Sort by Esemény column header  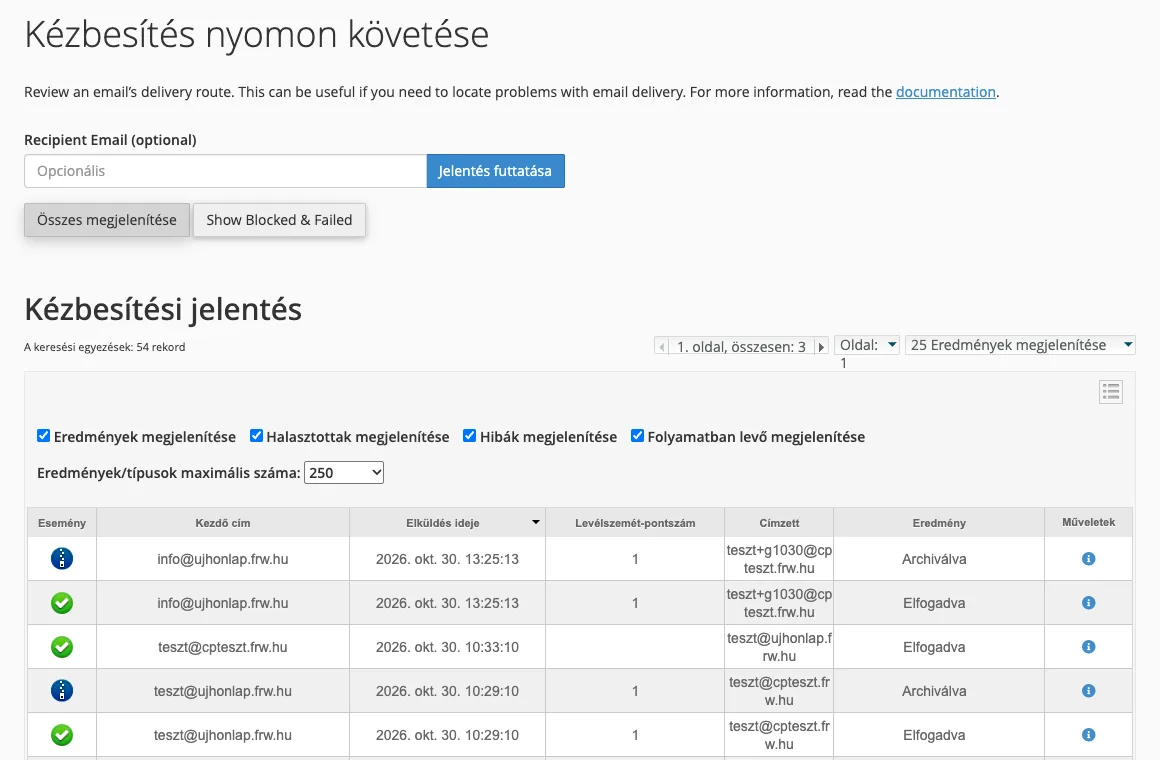click(x=62, y=522)
